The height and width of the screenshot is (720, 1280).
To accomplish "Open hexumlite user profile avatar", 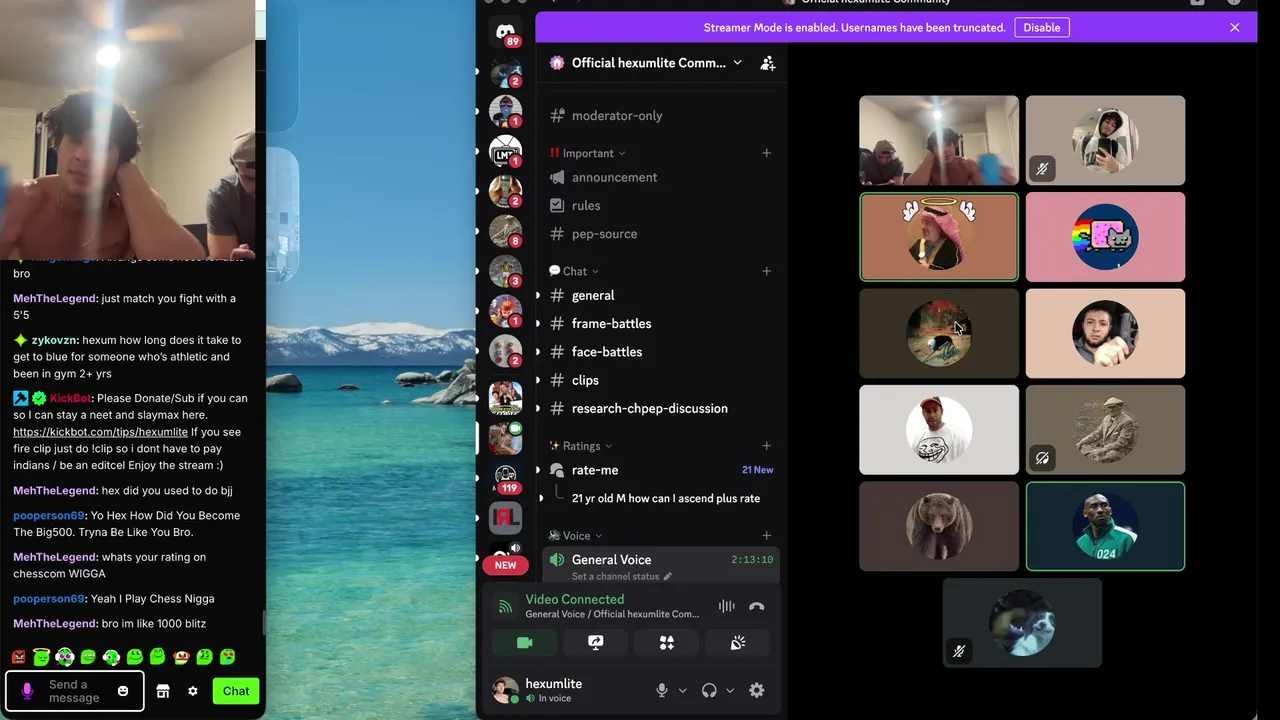I will click(x=506, y=690).
